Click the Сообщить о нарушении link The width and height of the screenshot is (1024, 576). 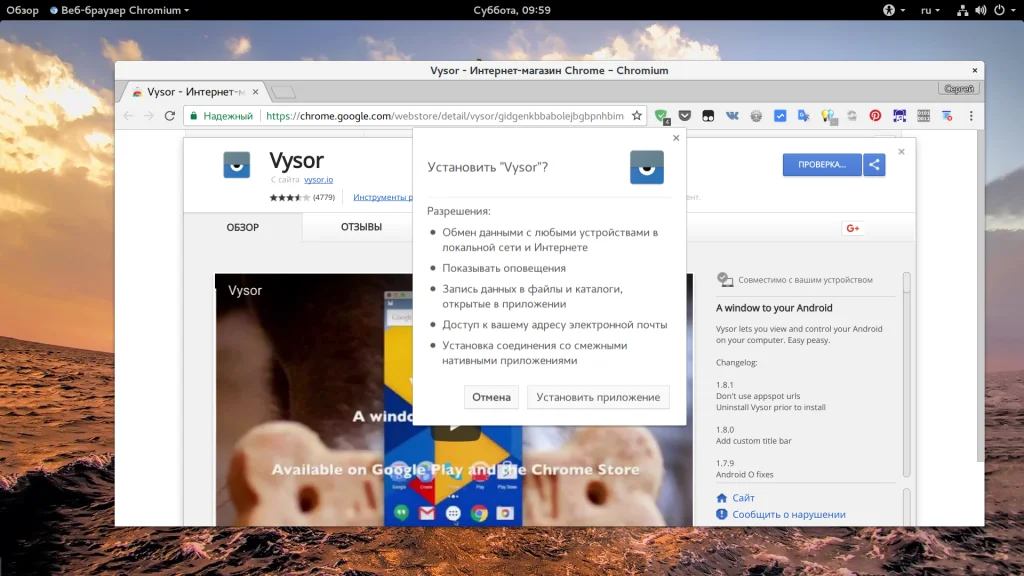(x=788, y=515)
